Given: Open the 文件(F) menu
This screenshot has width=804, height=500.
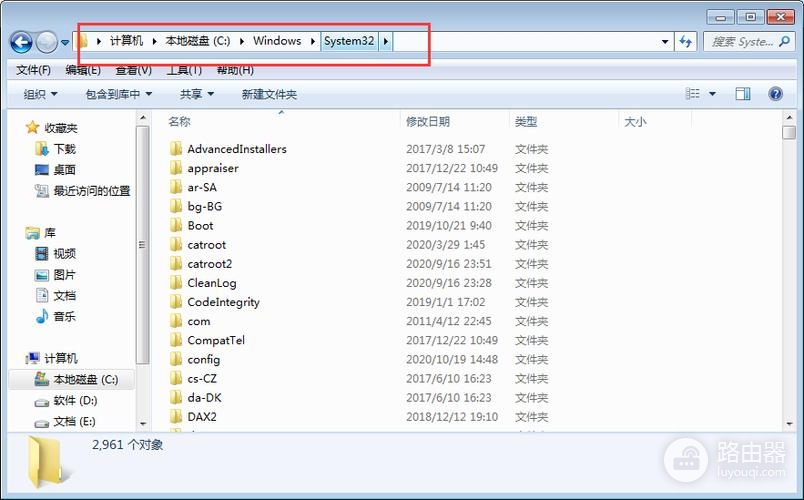Looking at the screenshot, I should point(33,70).
